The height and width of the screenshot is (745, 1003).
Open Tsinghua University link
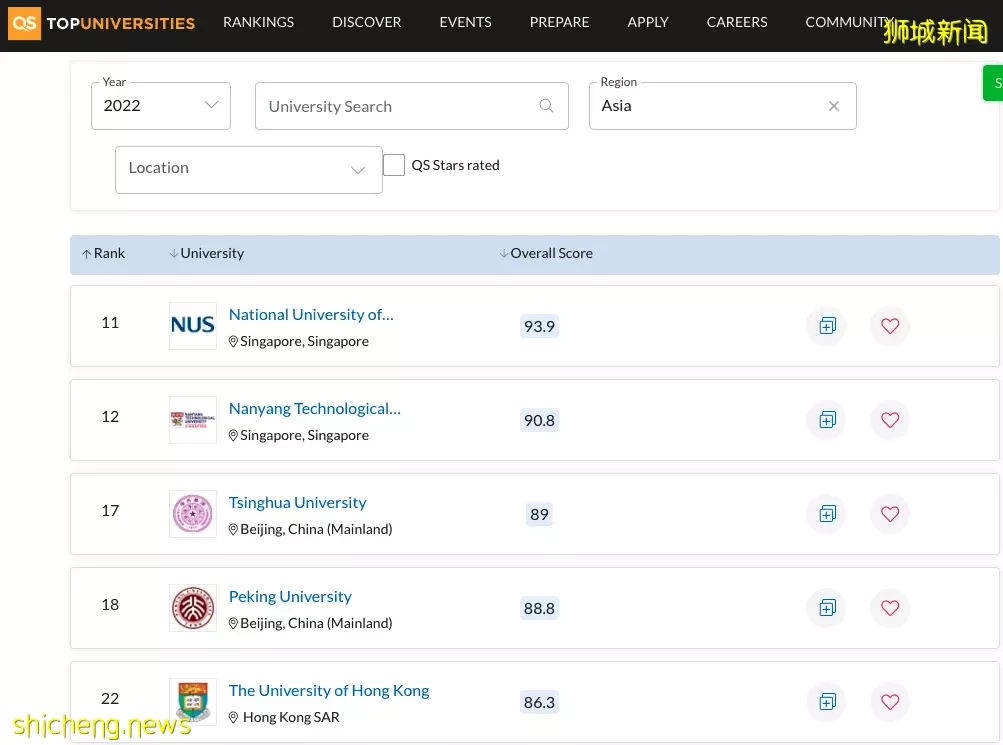[297, 503]
